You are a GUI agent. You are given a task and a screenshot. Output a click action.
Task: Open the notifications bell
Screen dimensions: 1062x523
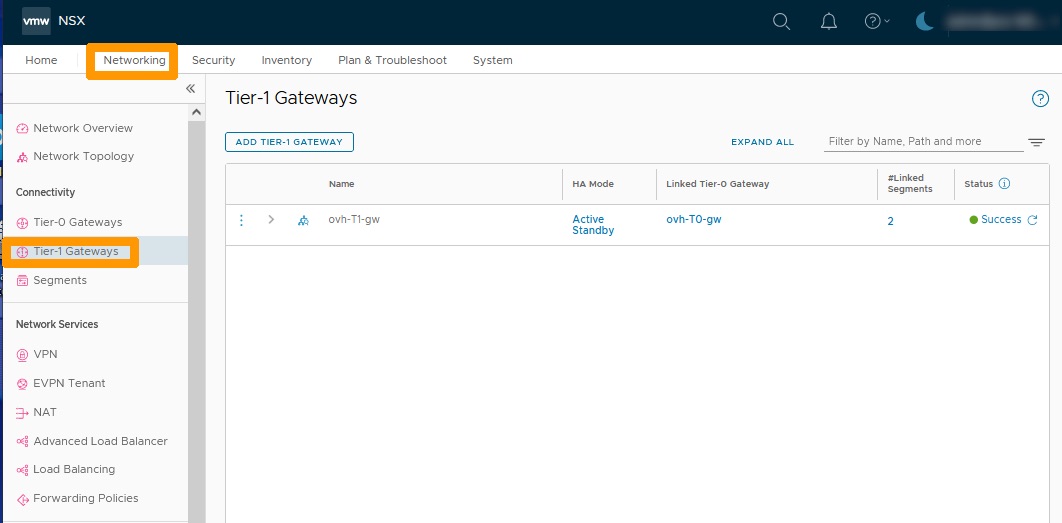pos(828,22)
